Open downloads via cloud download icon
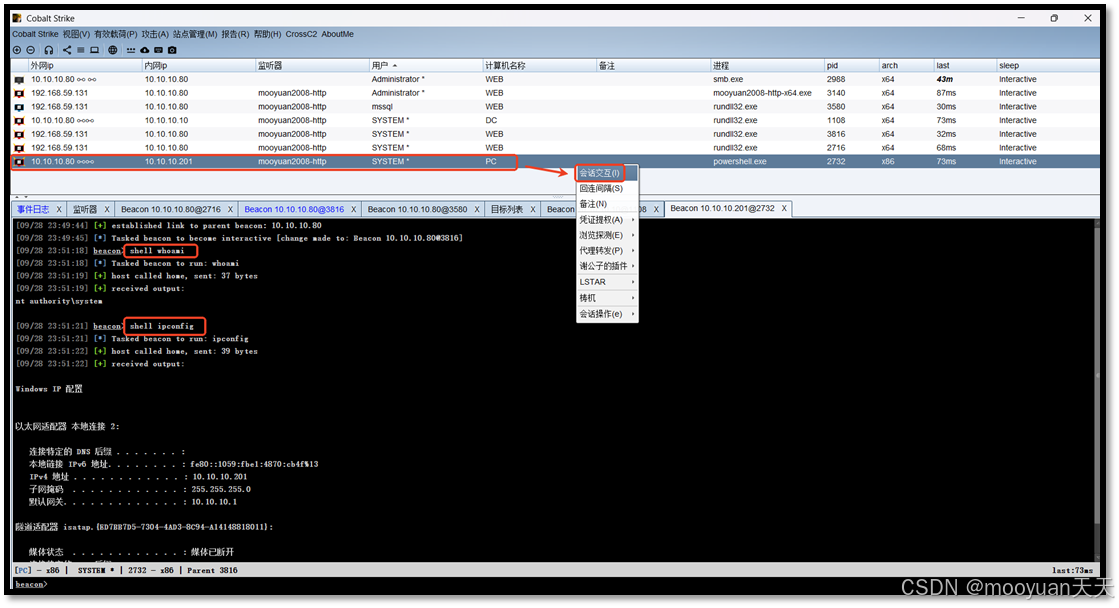 click(x=145, y=50)
